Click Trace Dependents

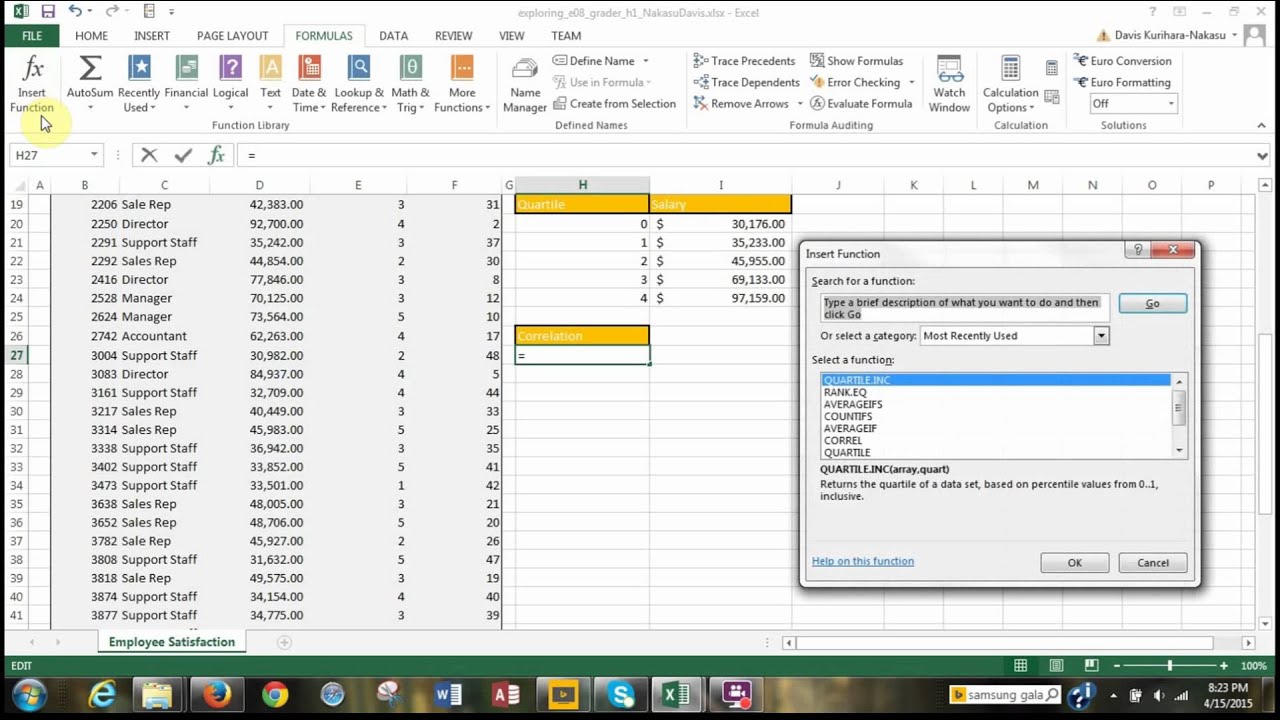(x=746, y=82)
